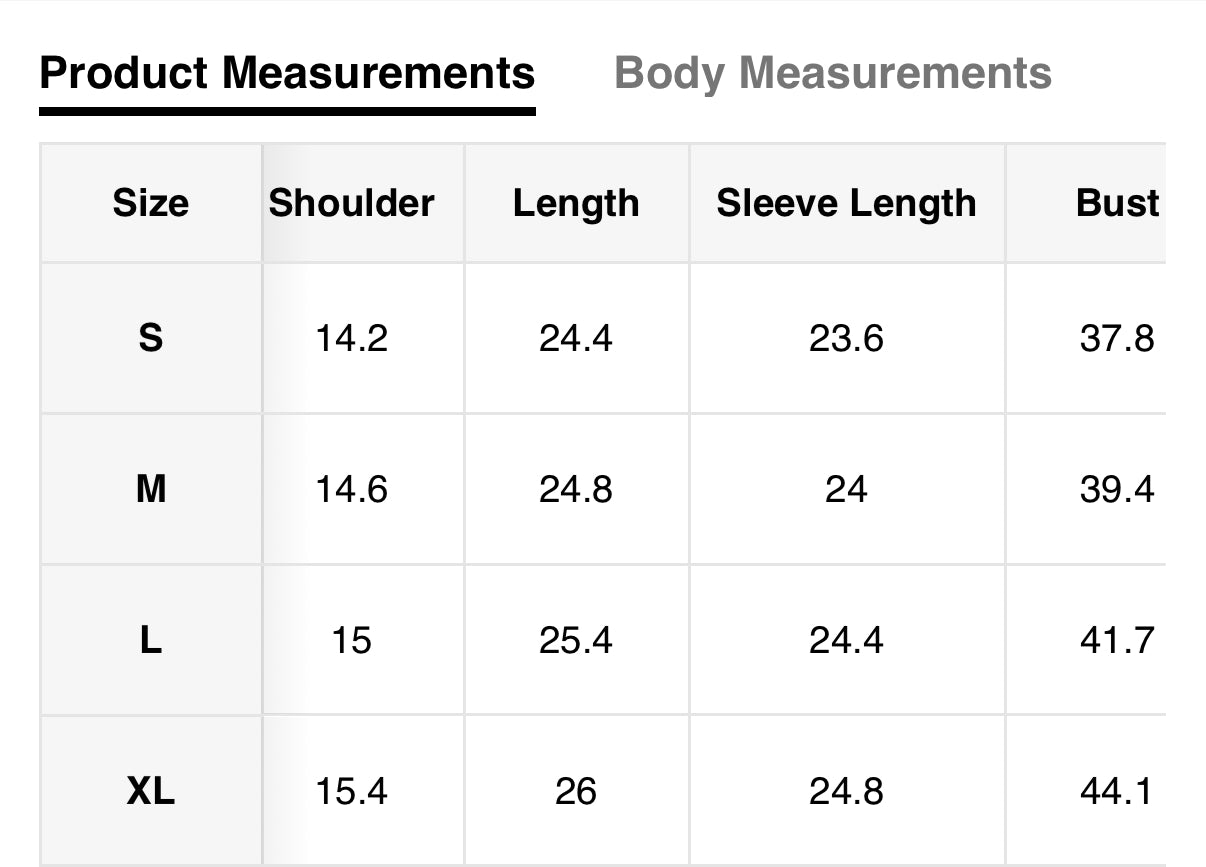The height and width of the screenshot is (867, 1206).
Task: Click the Length column header
Action: point(576,203)
